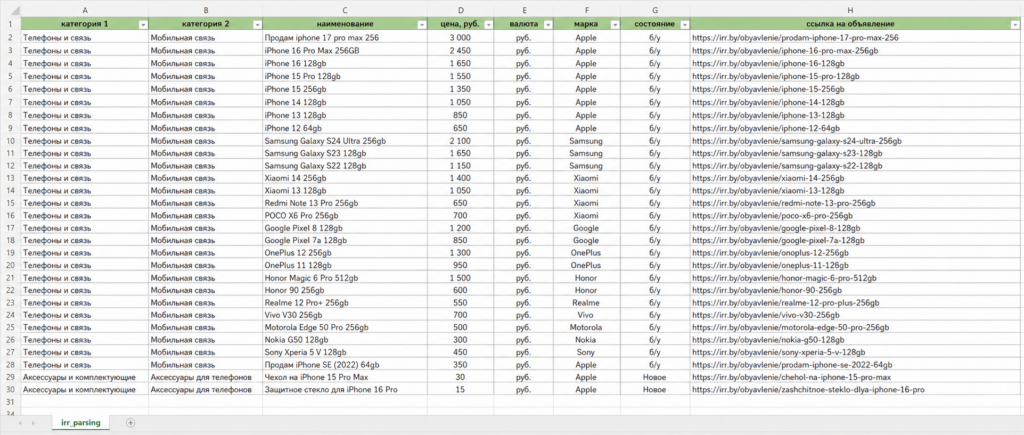The width and height of the screenshot is (1024, 435).
Task: Open filter dropdown for категория 2 column
Action: point(257,24)
